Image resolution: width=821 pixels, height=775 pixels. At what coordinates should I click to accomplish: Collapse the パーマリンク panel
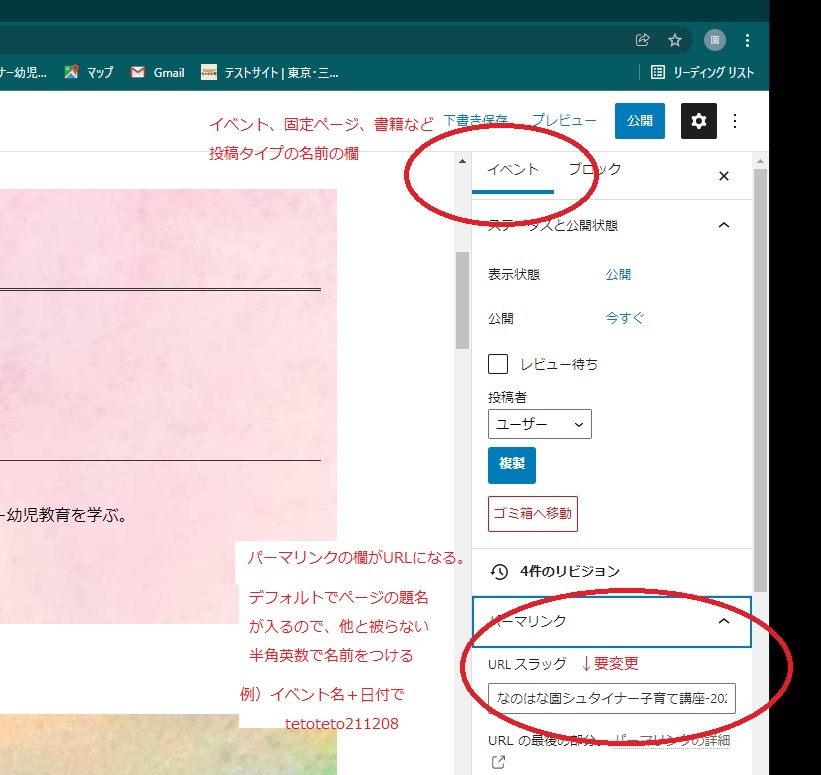point(724,621)
